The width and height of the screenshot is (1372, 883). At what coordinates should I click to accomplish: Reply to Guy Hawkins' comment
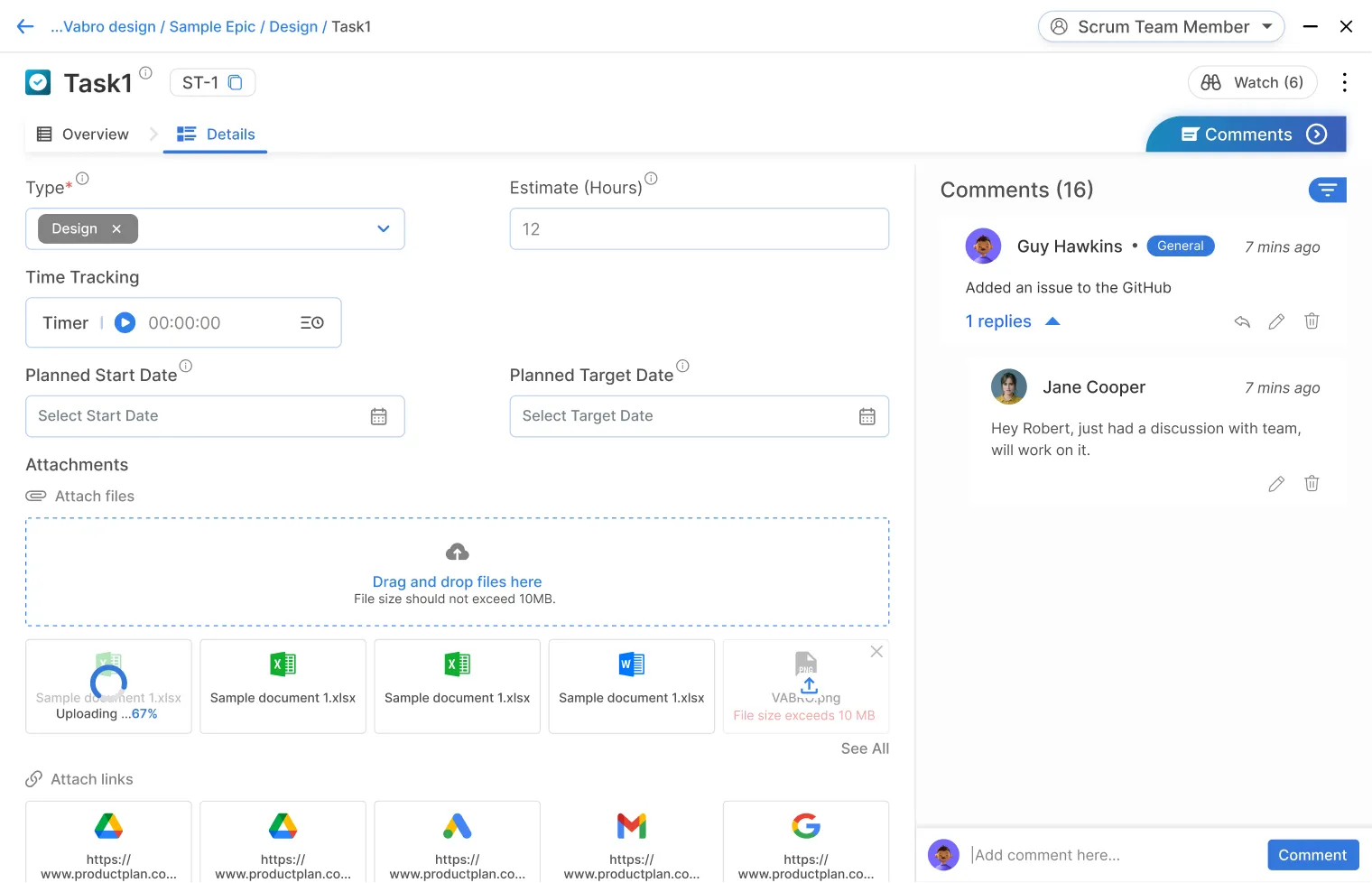pos(1242,321)
